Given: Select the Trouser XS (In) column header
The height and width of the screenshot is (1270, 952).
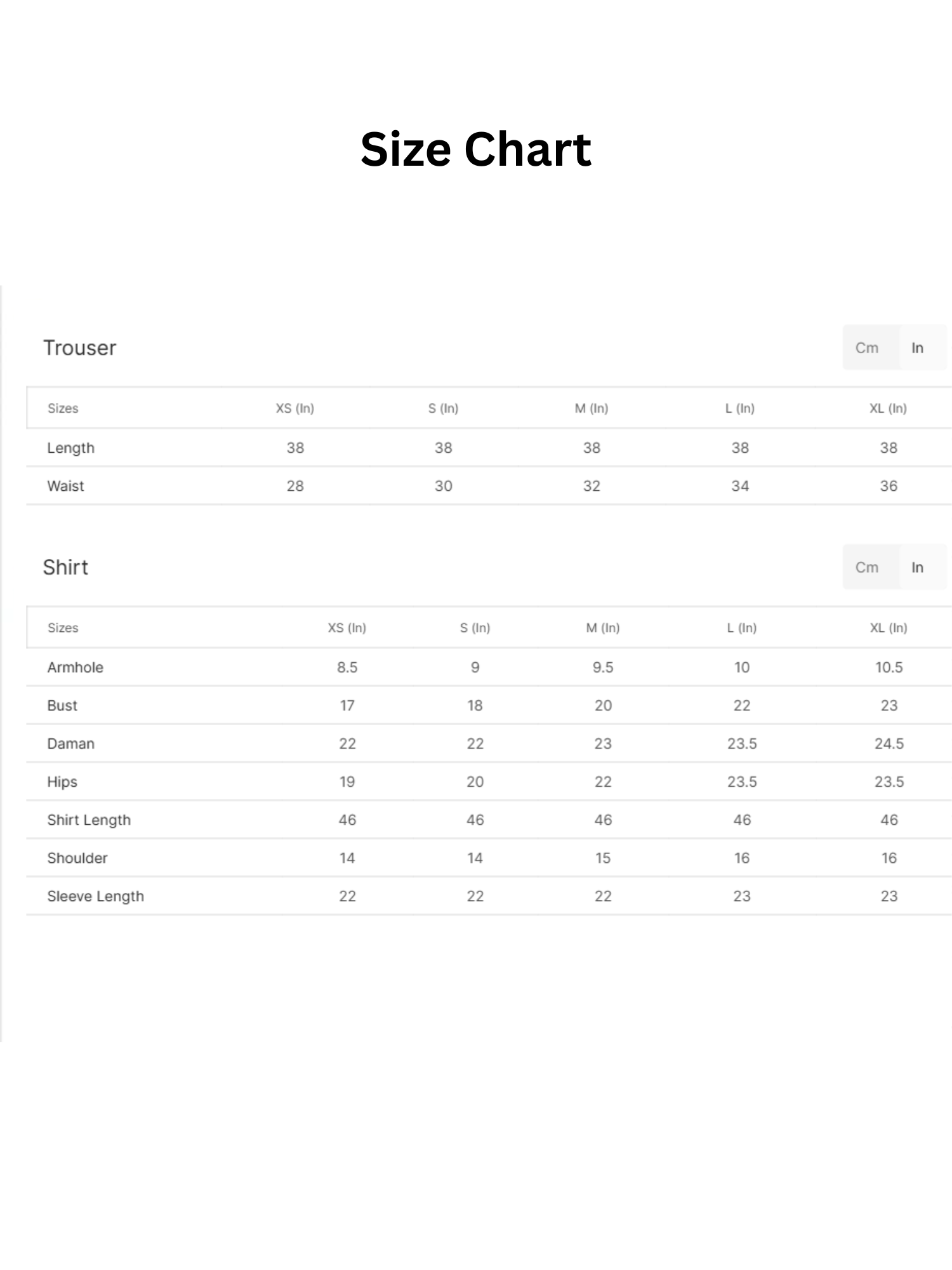Looking at the screenshot, I should [x=295, y=408].
